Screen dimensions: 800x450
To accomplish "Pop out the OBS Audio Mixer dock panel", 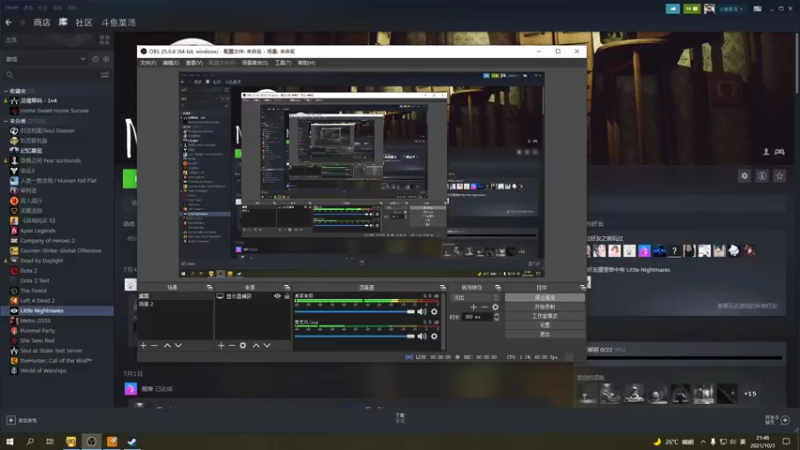I will pyautogui.click(x=443, y=287).
